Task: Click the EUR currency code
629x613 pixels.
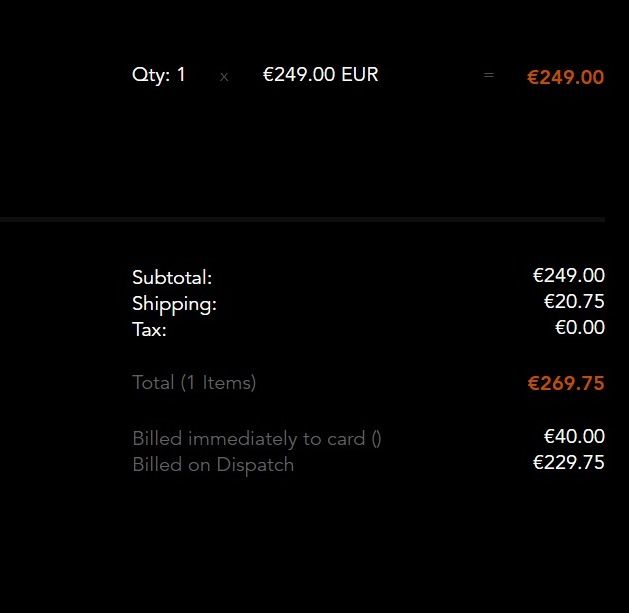Action: tap(360, 75)
